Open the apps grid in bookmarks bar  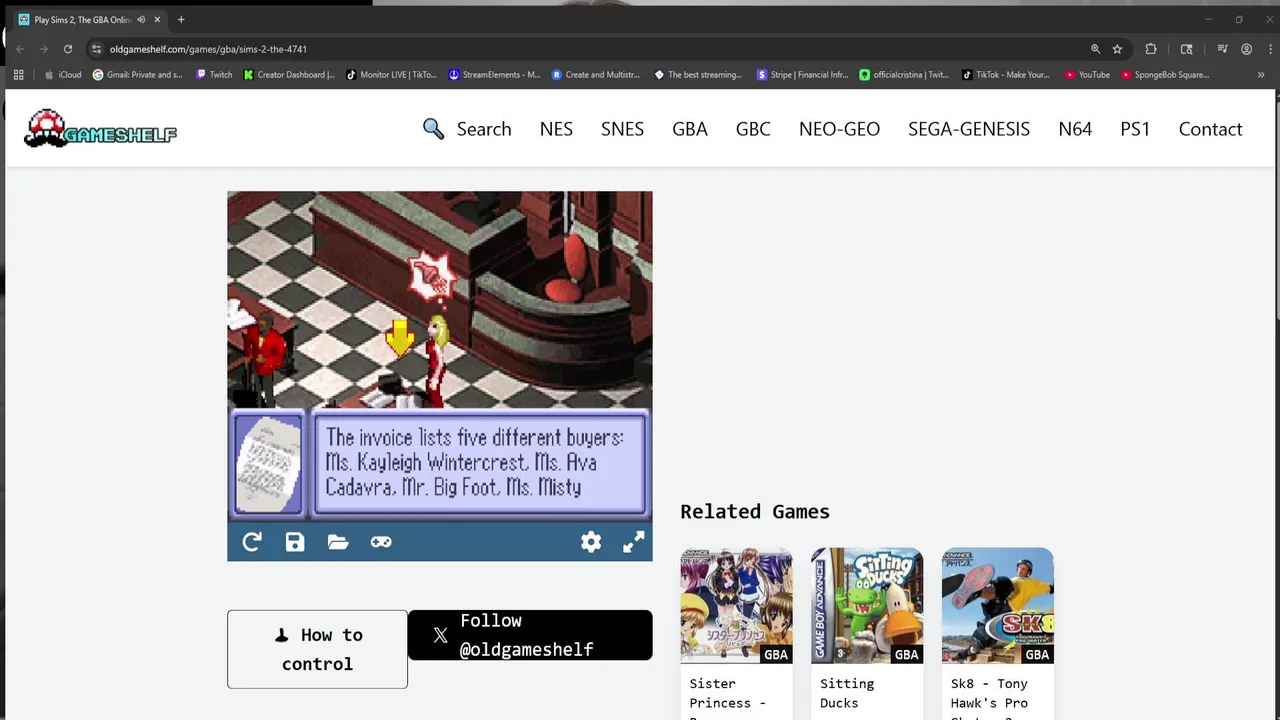coord(18,75)
